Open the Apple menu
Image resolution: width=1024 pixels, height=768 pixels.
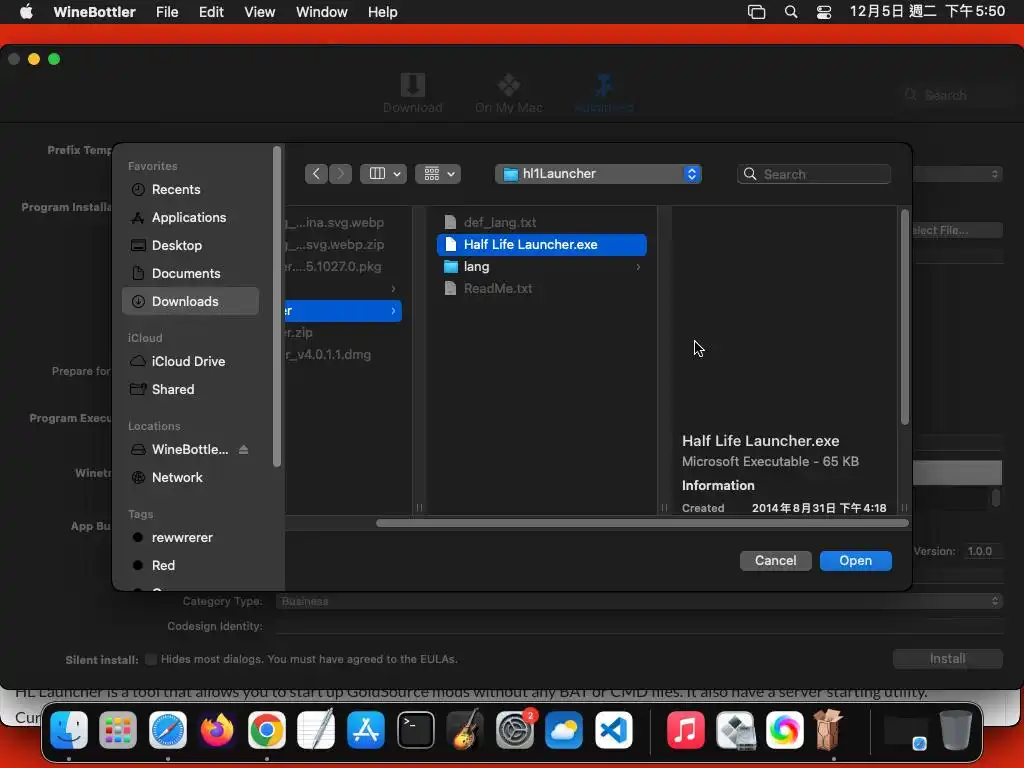[x=26, y=12]
